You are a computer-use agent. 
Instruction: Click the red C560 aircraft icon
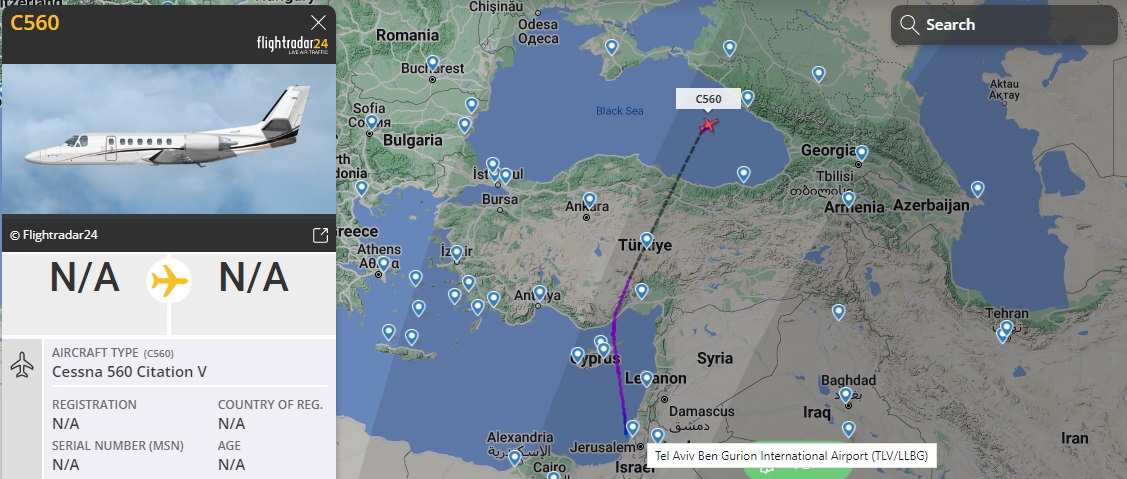[x=708, y=125]
